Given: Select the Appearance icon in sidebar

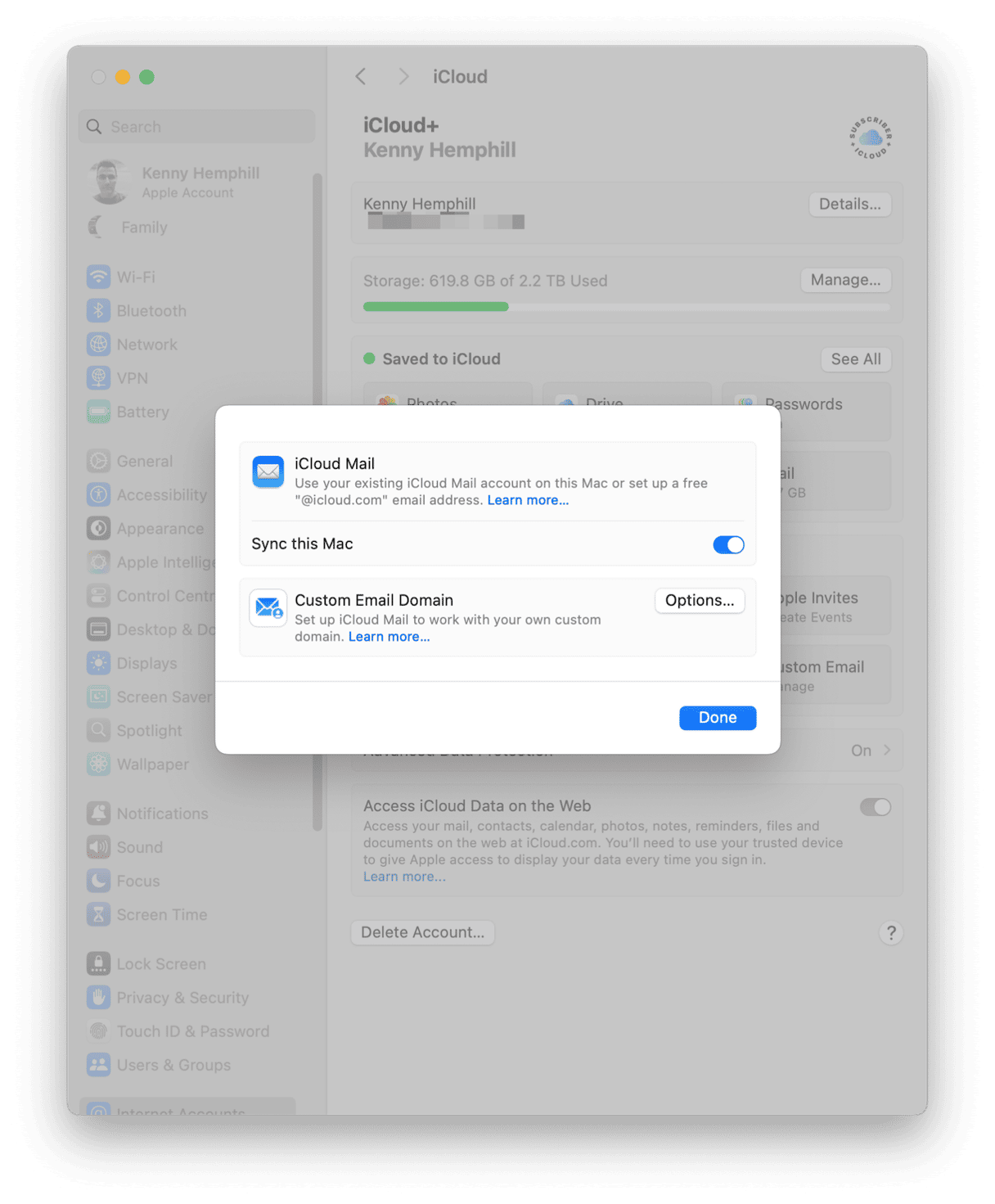Looking at the screenshot, I should (98, 529).
